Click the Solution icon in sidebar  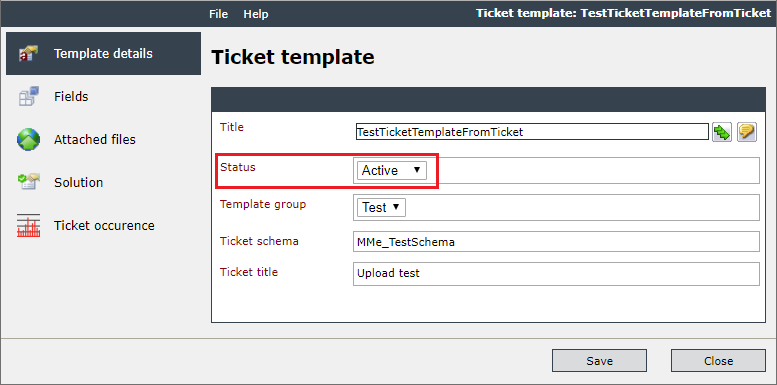click(x=28, y=182)
